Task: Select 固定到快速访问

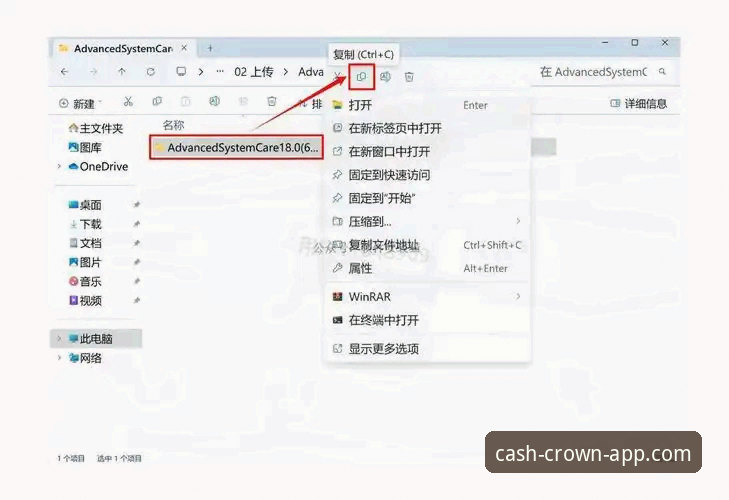Action: (427, 175)
